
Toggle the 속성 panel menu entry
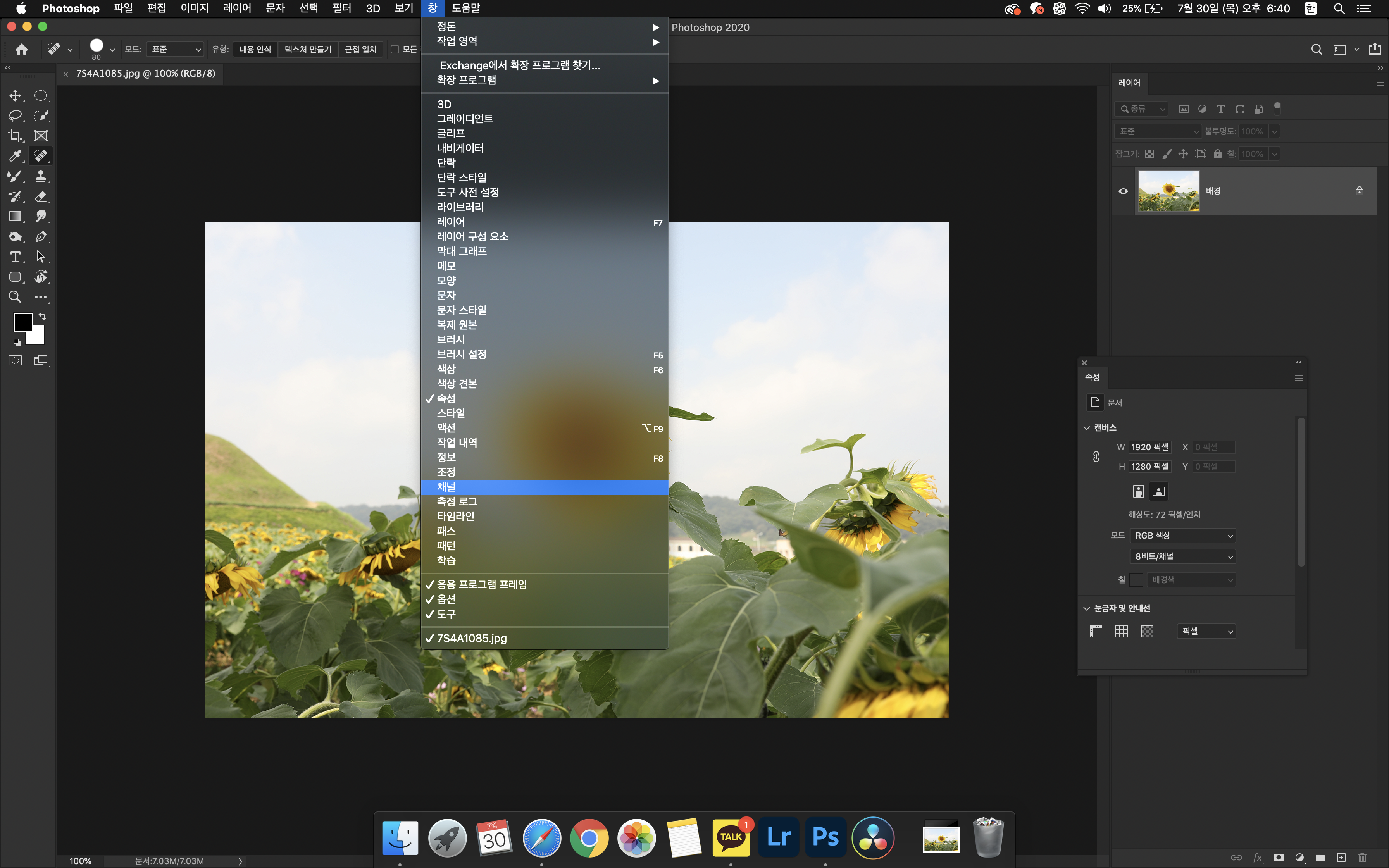click(446, 398)
